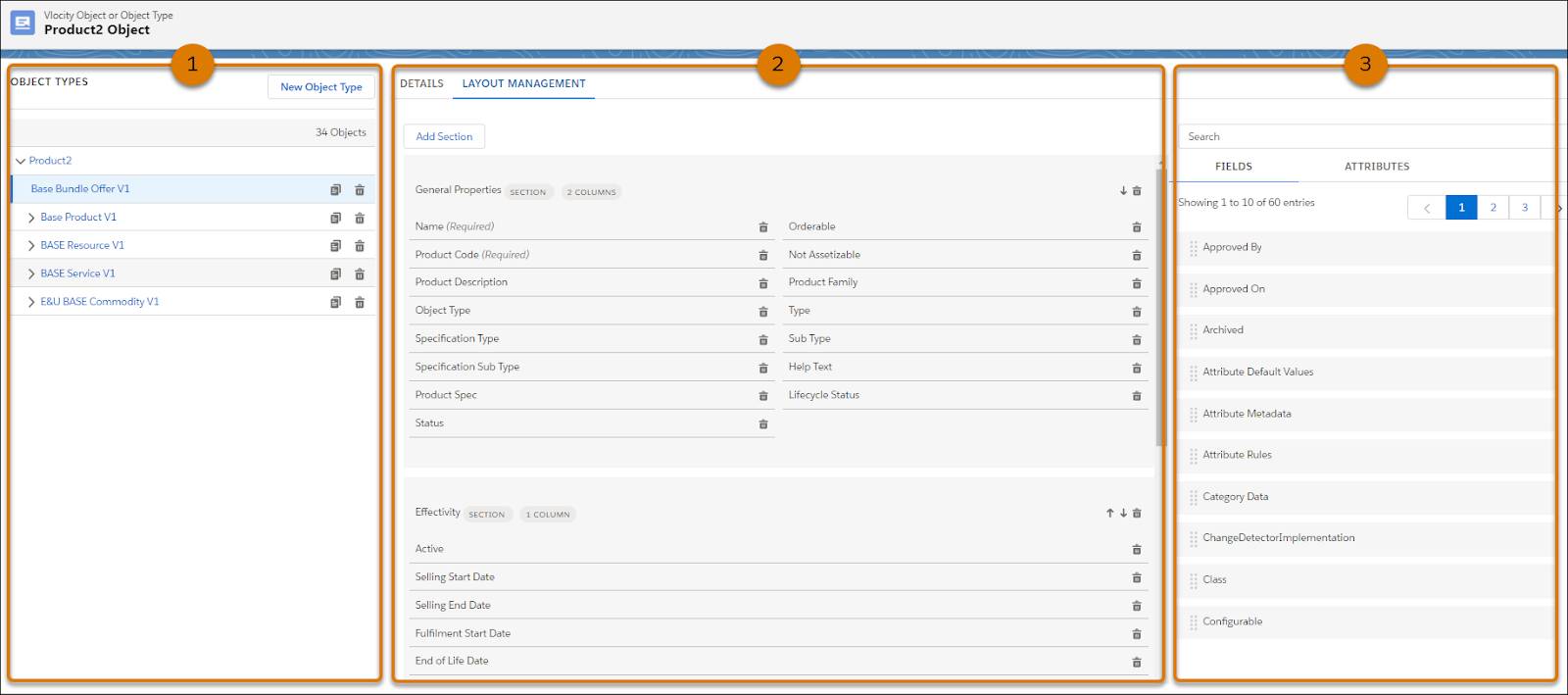Click the Fulfilment Start Date field

778,633
